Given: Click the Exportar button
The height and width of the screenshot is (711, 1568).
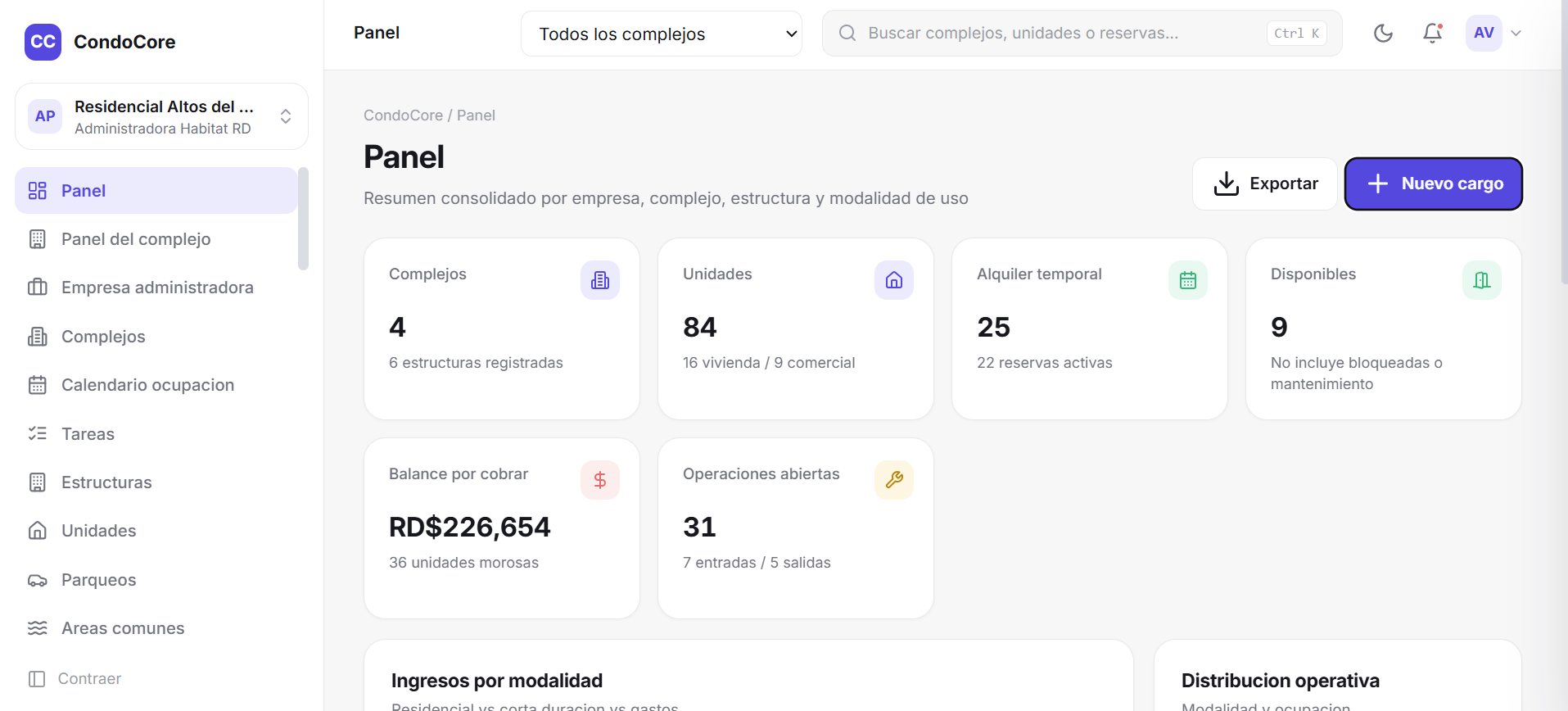Looking at the screenshot, I should [x=1265, y=183].
